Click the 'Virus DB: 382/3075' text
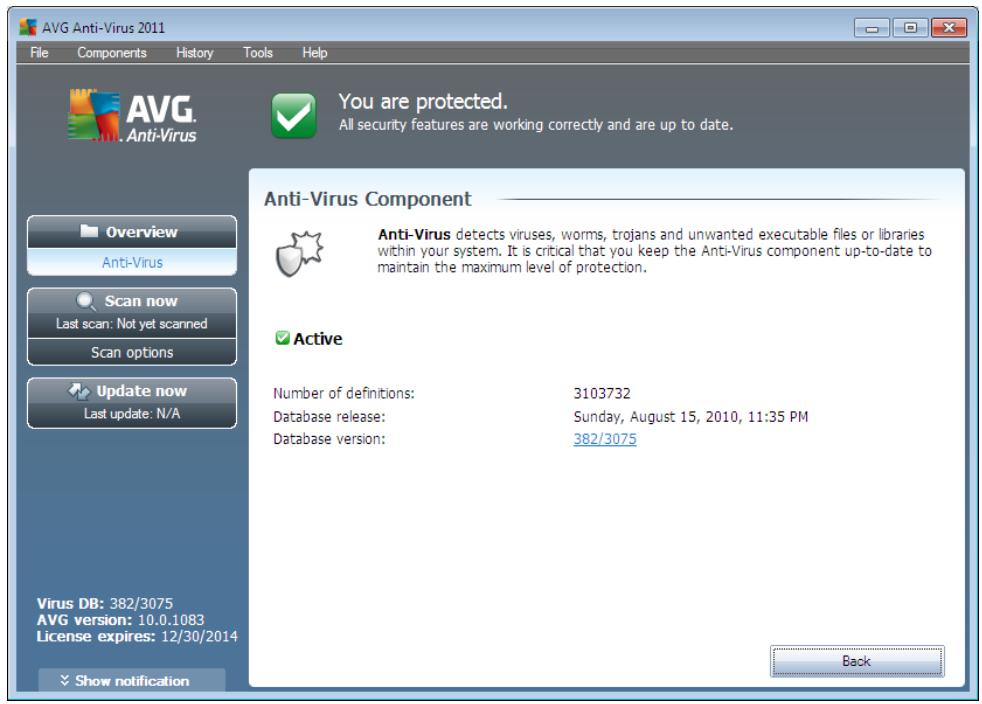Viewport: 982px width, 704px height. (x=105, y=603)
